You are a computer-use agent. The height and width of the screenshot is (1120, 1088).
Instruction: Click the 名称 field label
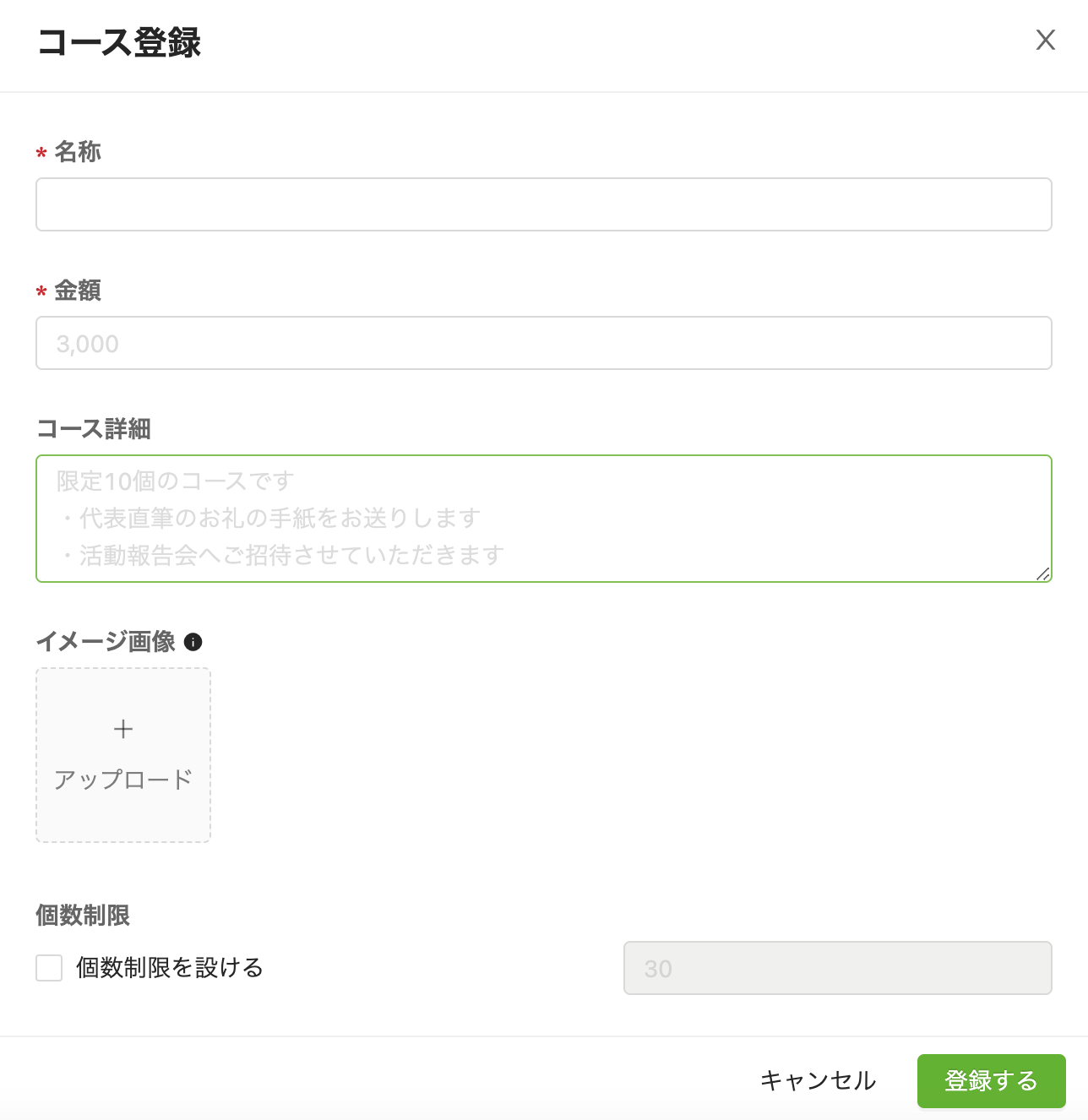pos(78,152)
